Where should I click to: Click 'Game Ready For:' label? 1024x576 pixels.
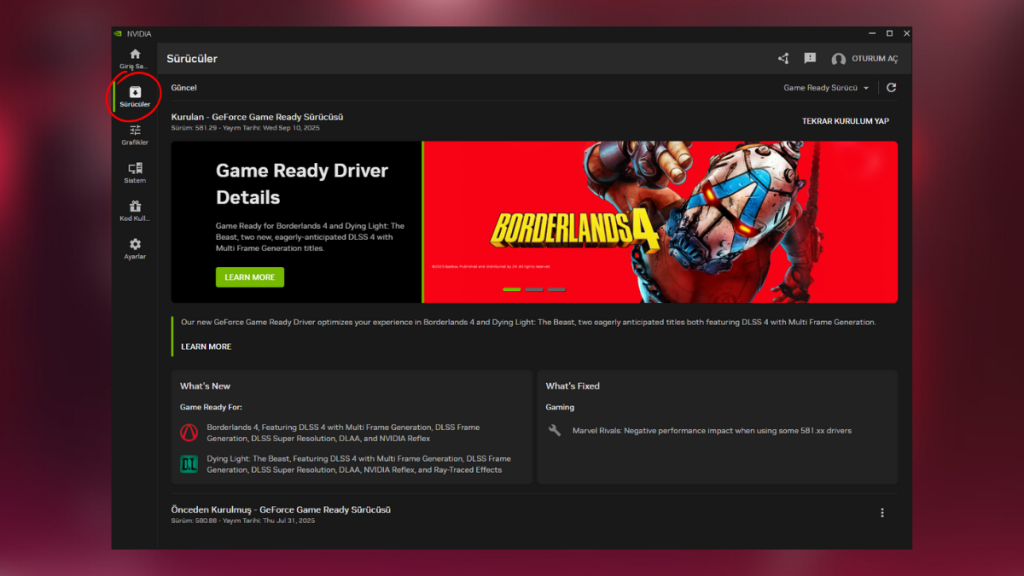211,407
